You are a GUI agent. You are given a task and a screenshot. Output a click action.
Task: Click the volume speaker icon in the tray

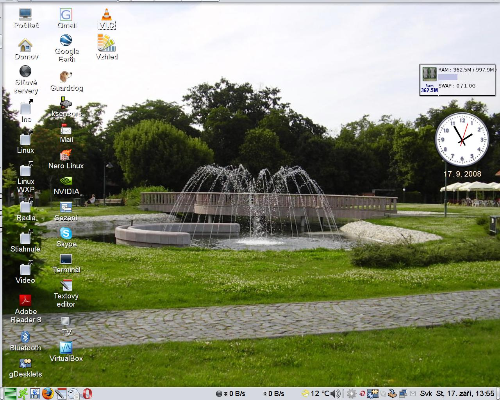tap(336, 394)
